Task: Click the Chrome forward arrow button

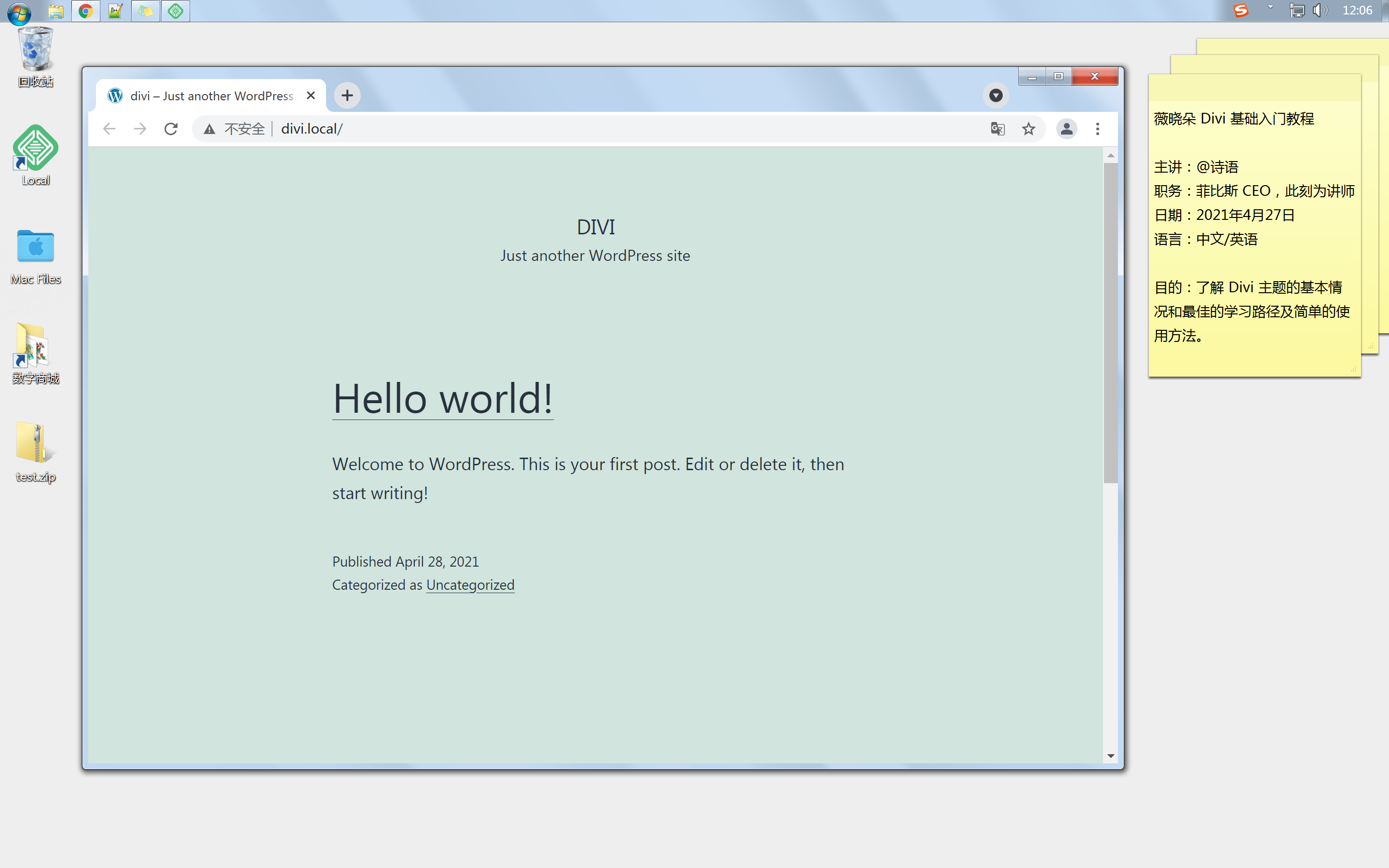Action: click(140, 129)
